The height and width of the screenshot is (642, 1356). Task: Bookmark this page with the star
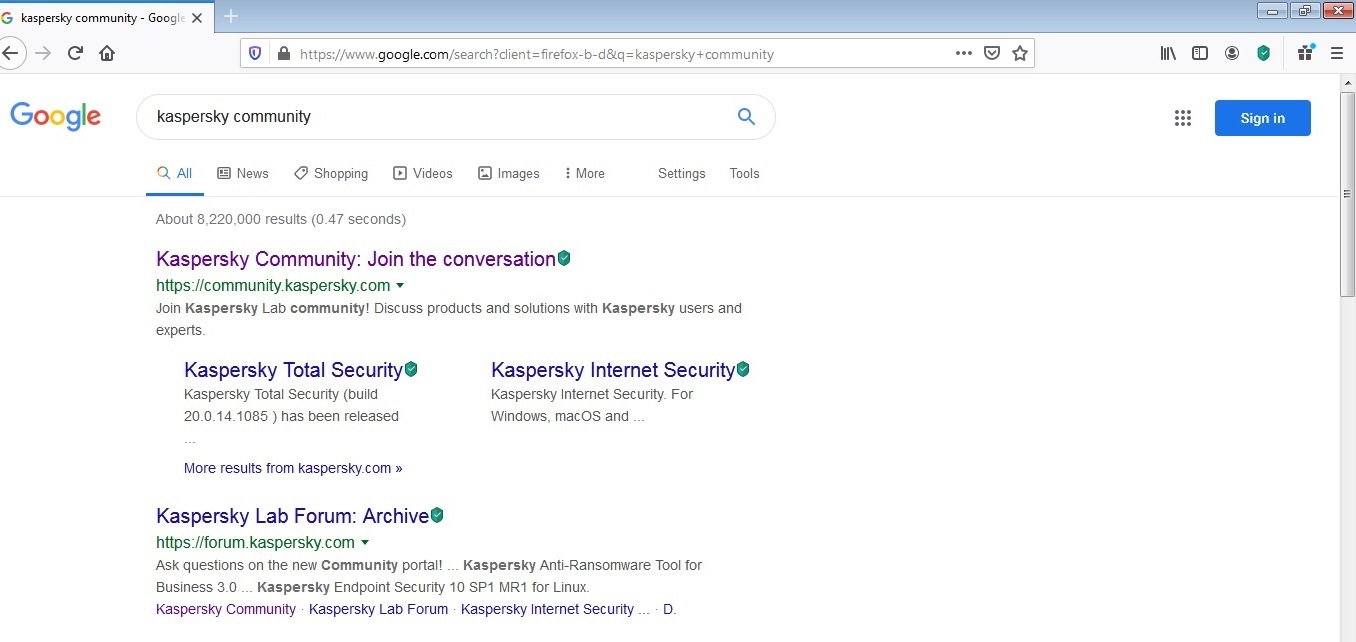tap(1020, 54)
